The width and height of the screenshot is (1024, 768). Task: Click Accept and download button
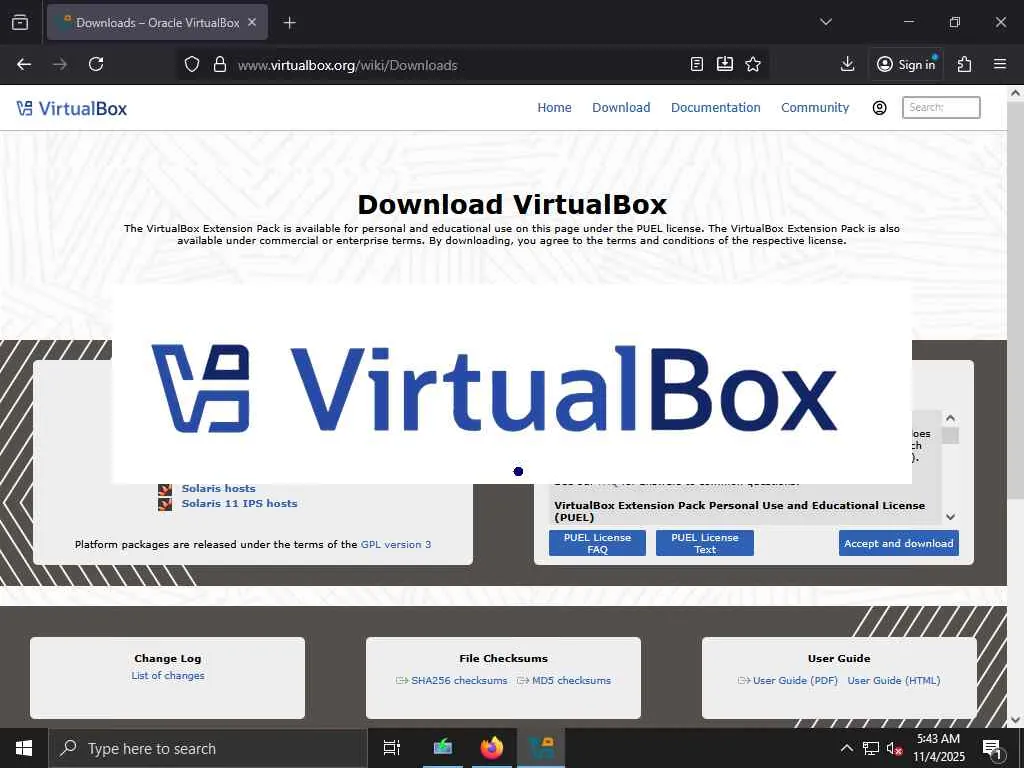[899, 543]
